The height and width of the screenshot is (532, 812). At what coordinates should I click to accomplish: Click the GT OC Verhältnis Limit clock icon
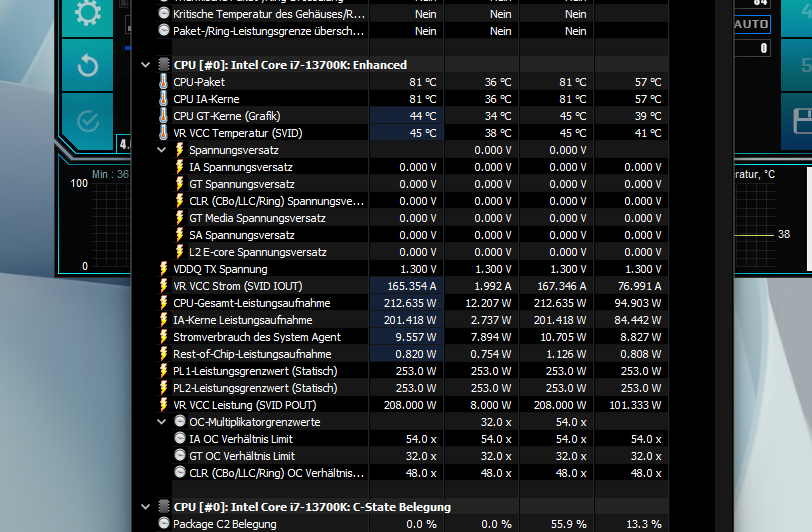(x=180, y=455)
